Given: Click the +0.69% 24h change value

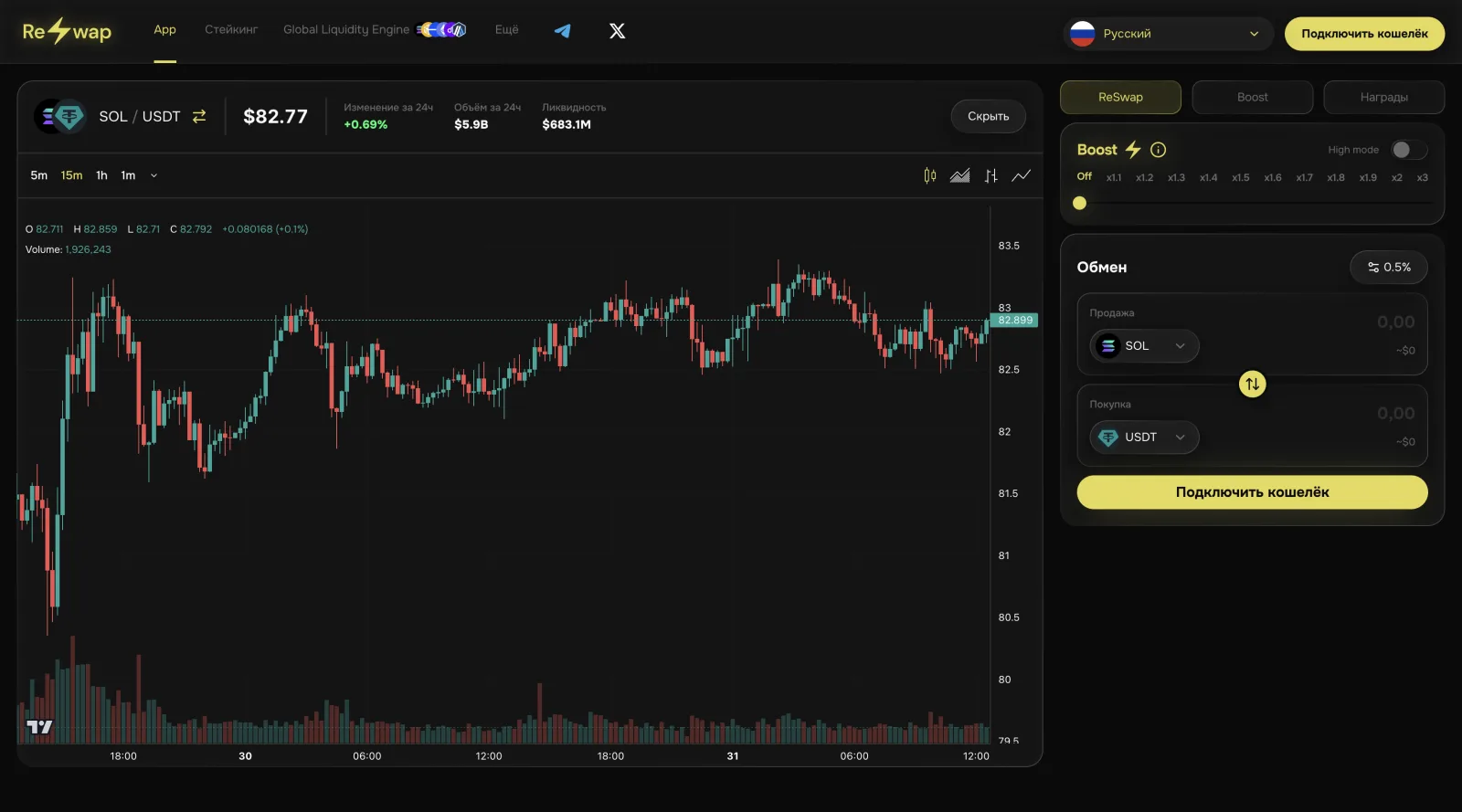Looking at the screenshot, I should point(365,124).
